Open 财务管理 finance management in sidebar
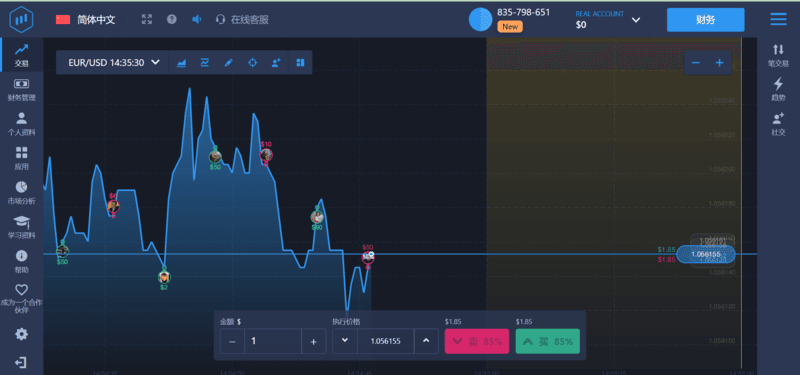 point(21,90)
